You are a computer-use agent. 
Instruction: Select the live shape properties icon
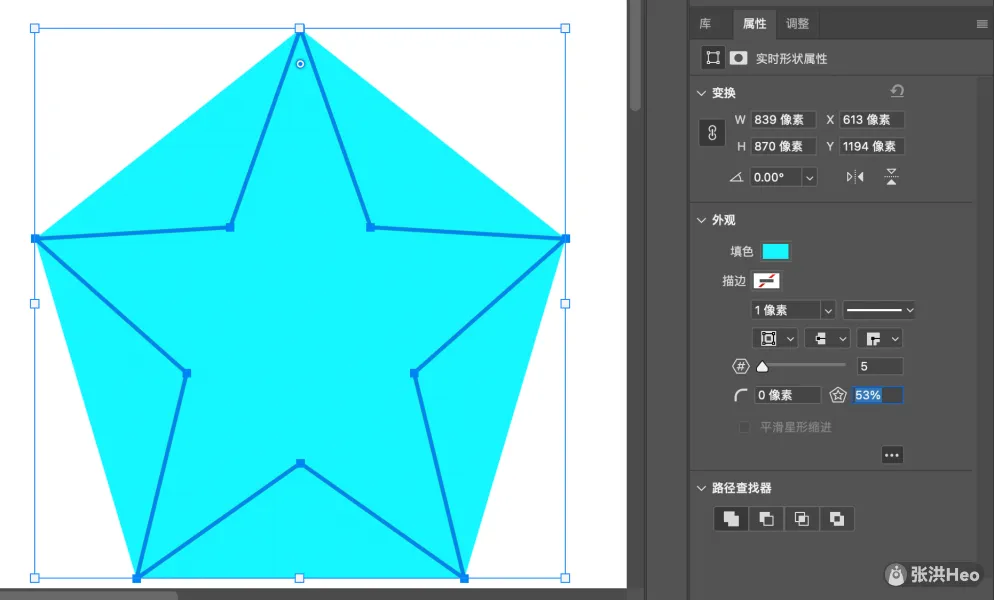coord(712,58)
